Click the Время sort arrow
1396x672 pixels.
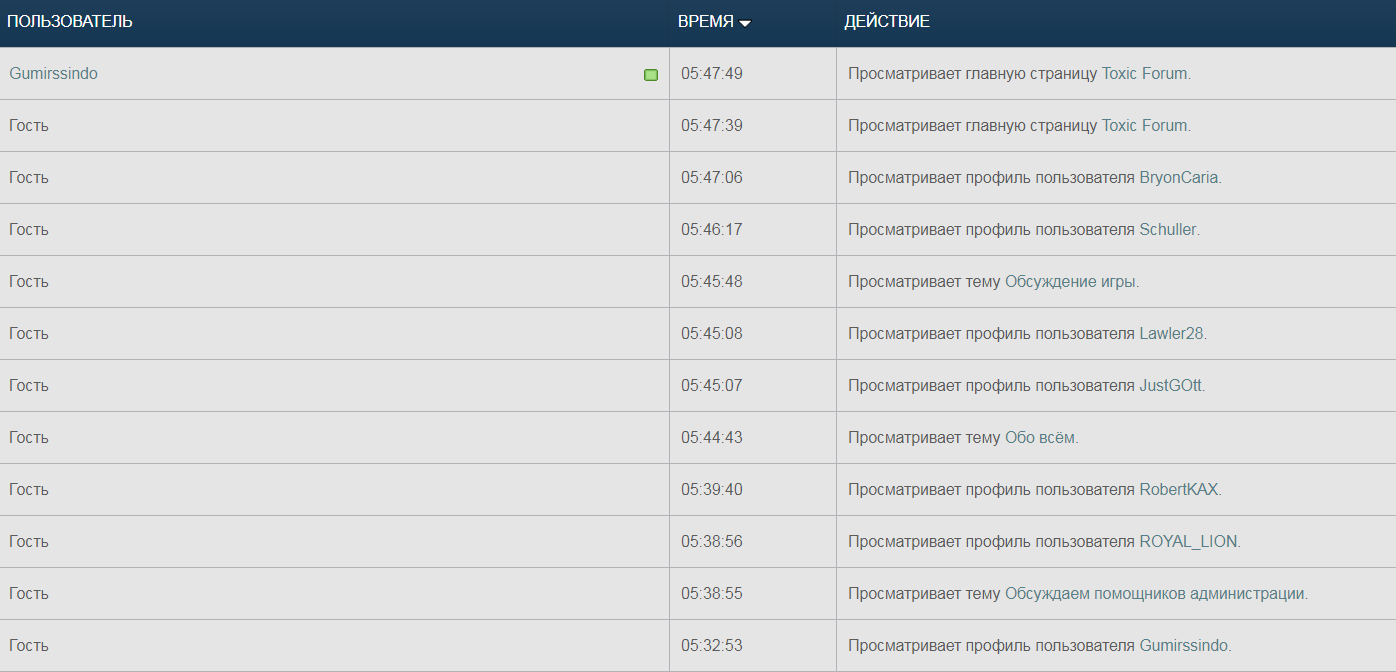coord(745,23)
